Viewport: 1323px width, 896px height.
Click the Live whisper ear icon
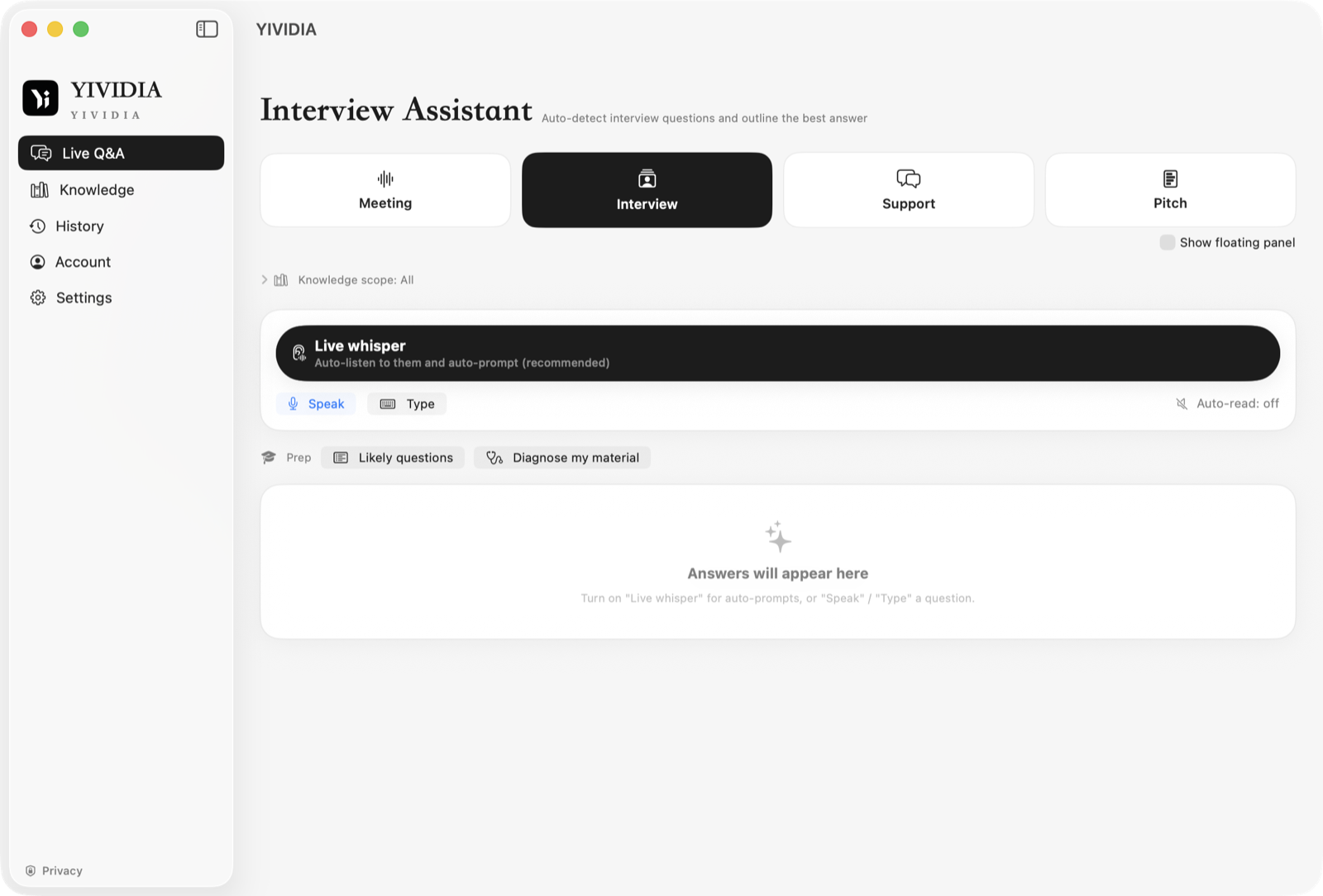299,353
